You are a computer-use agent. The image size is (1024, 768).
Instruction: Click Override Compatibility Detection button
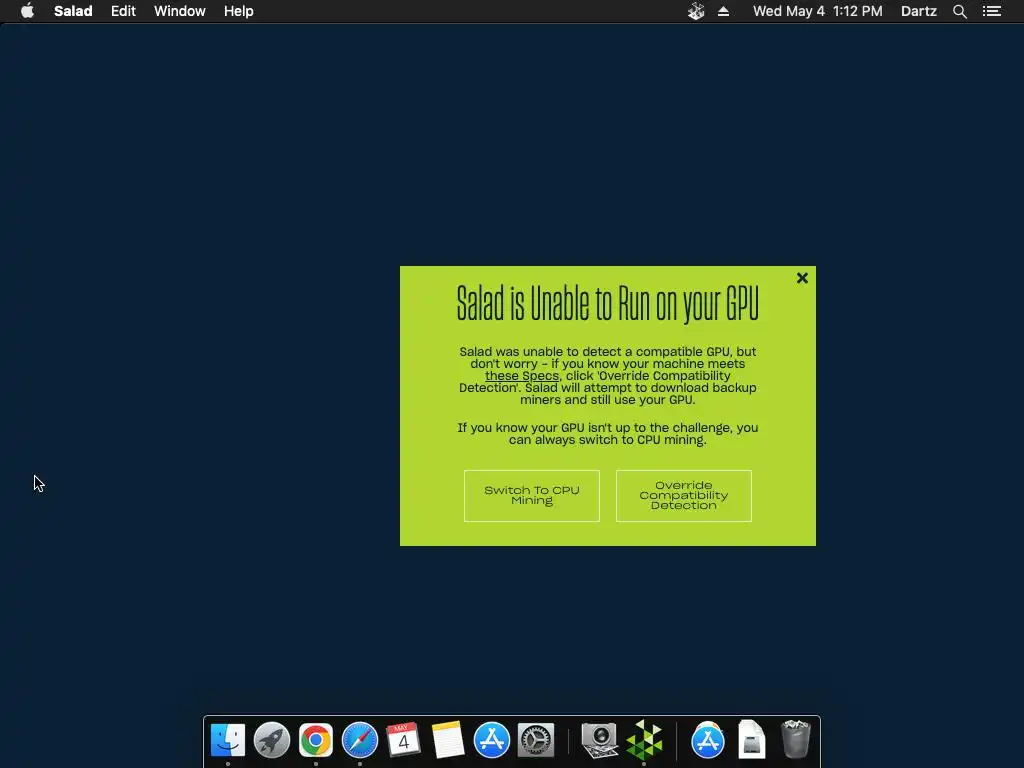pos(684,496)
